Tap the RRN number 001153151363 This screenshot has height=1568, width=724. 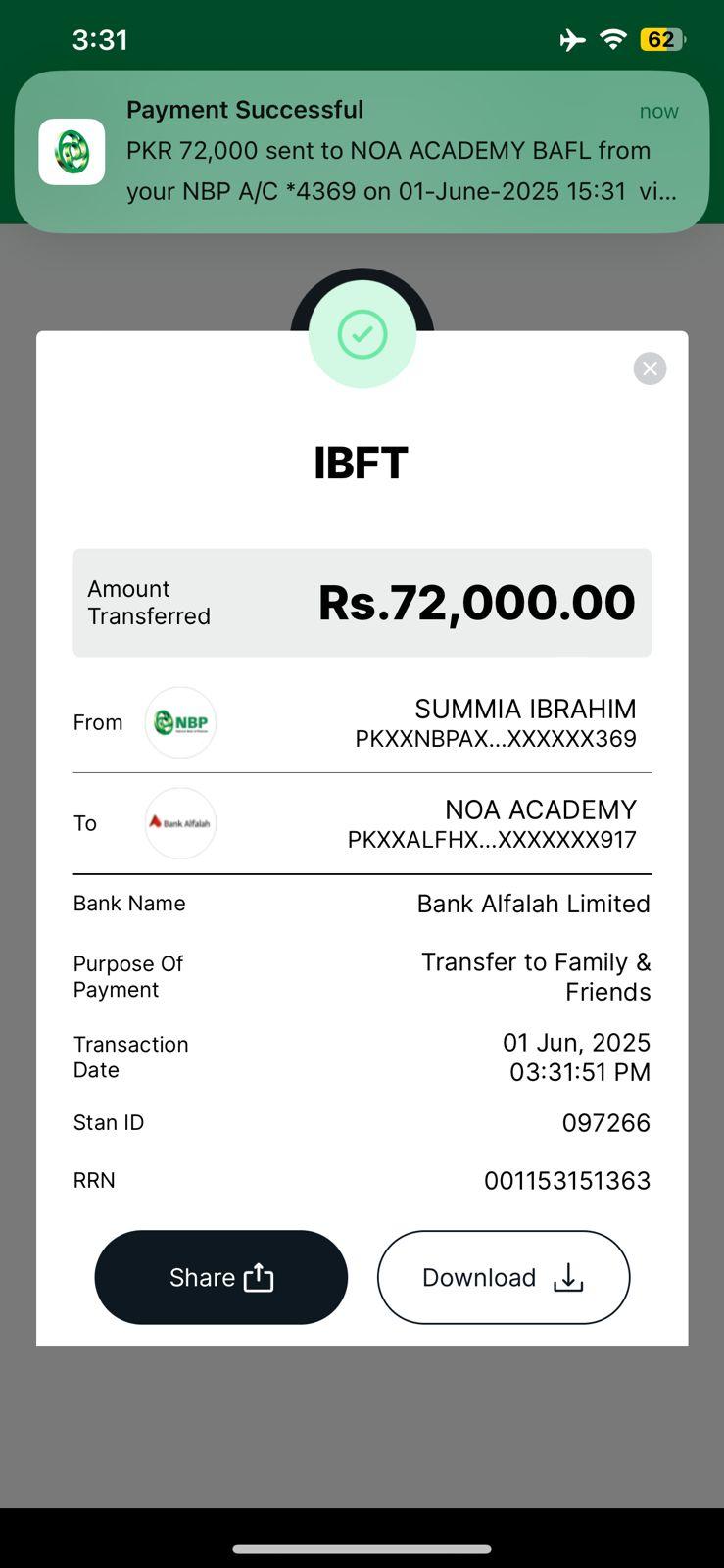[567, 1180]
